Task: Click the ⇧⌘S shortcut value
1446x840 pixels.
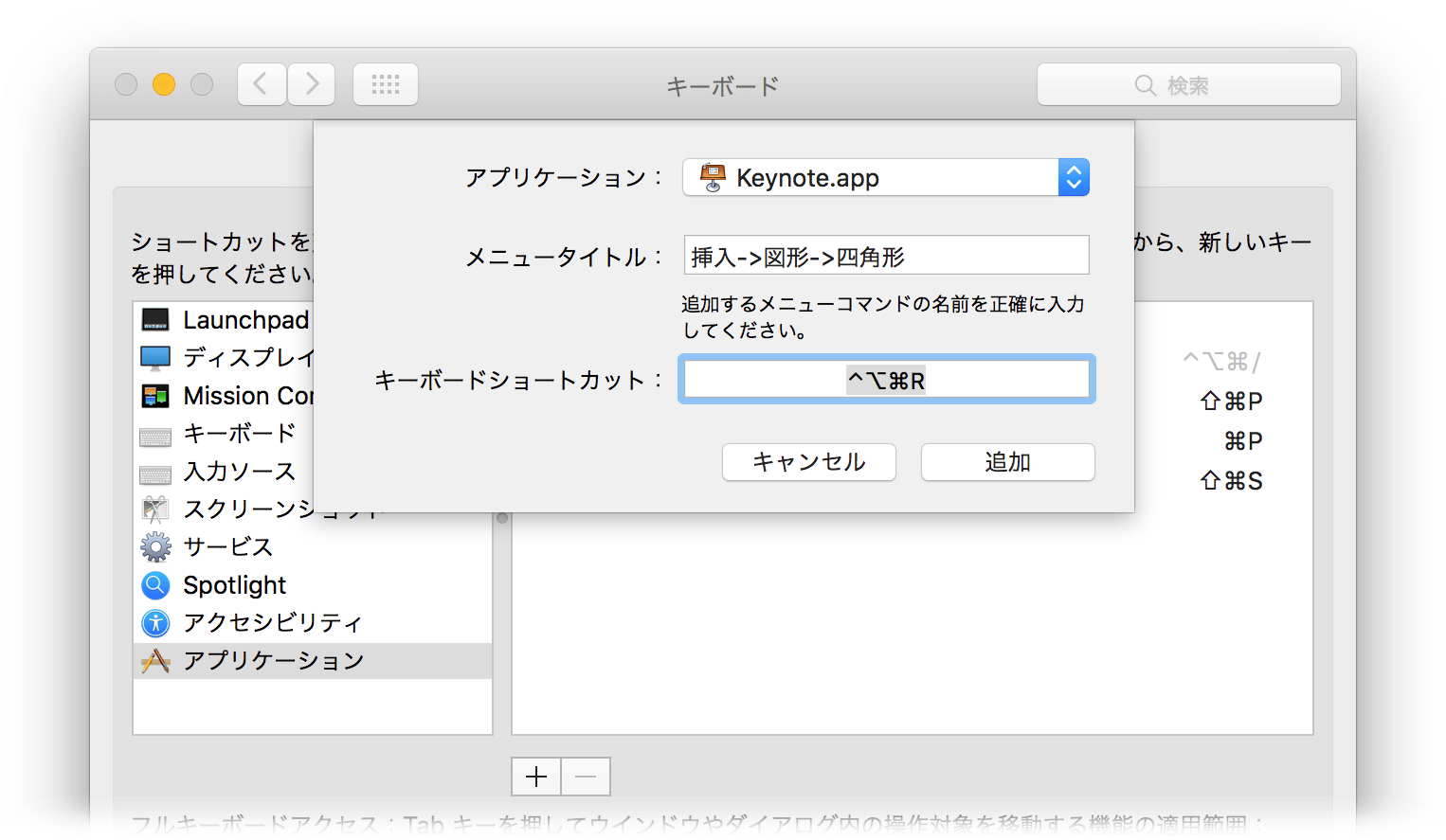Action: (x=1232, y=481)
